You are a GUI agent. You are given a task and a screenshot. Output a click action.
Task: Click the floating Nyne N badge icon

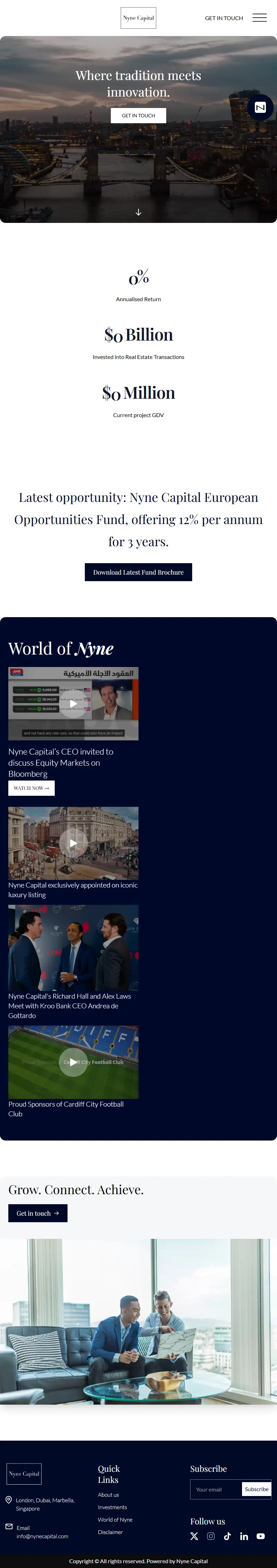tap(260, 107)
